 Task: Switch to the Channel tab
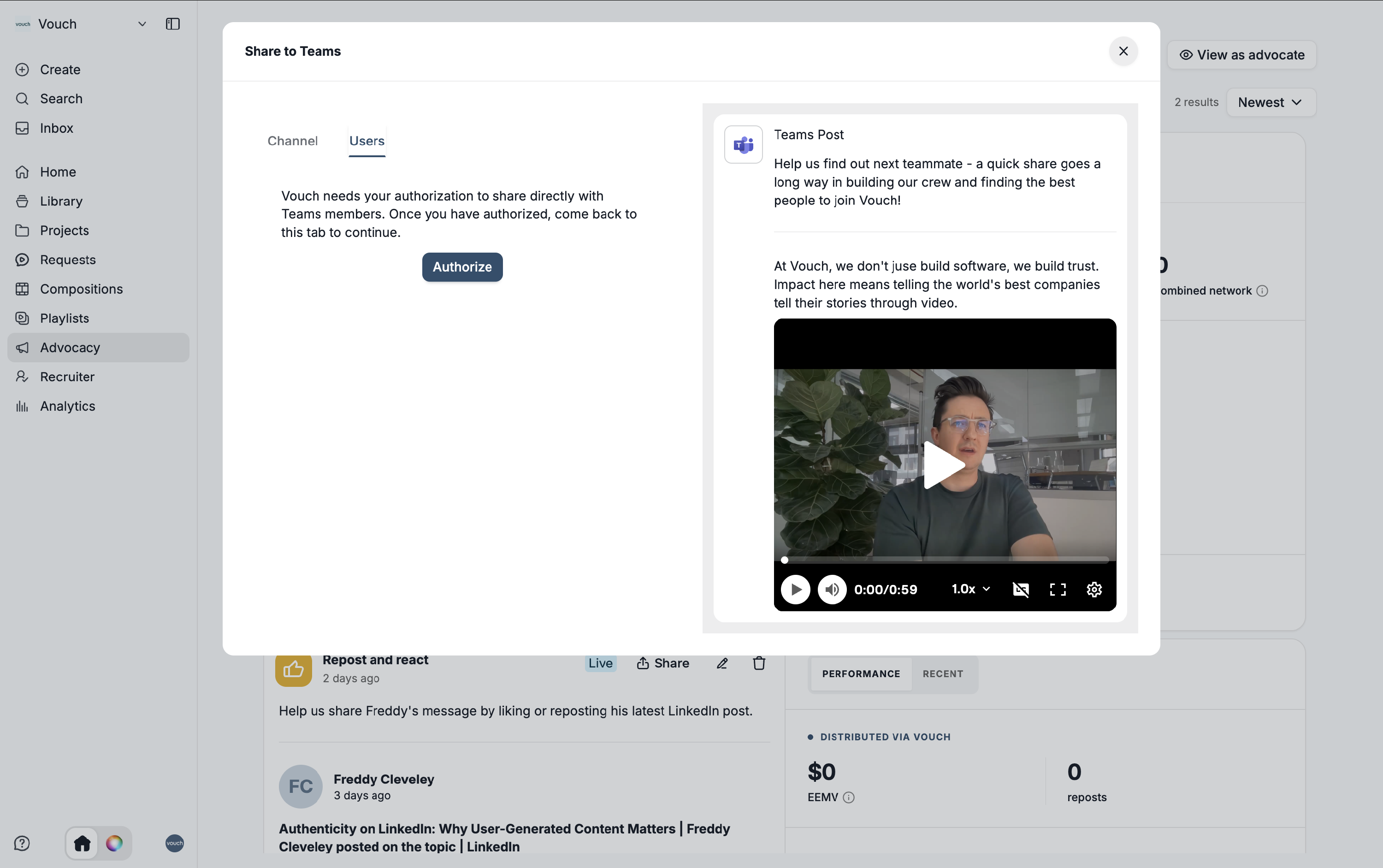293,141
